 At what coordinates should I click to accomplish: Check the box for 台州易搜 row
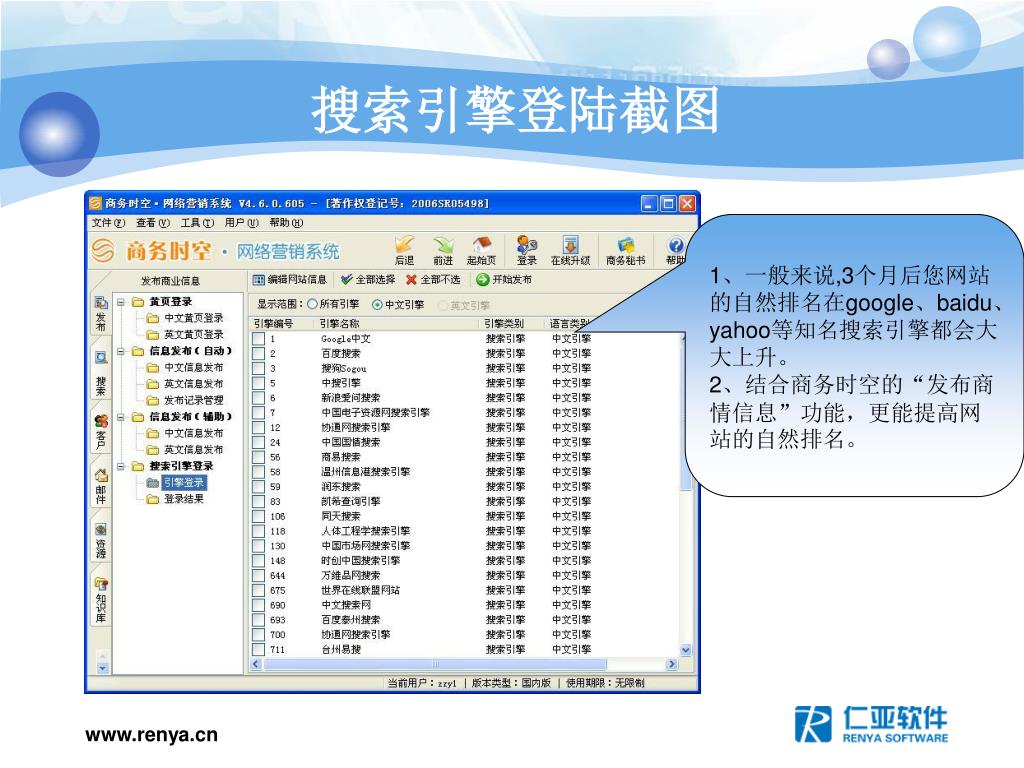click(x=259, y=650)
